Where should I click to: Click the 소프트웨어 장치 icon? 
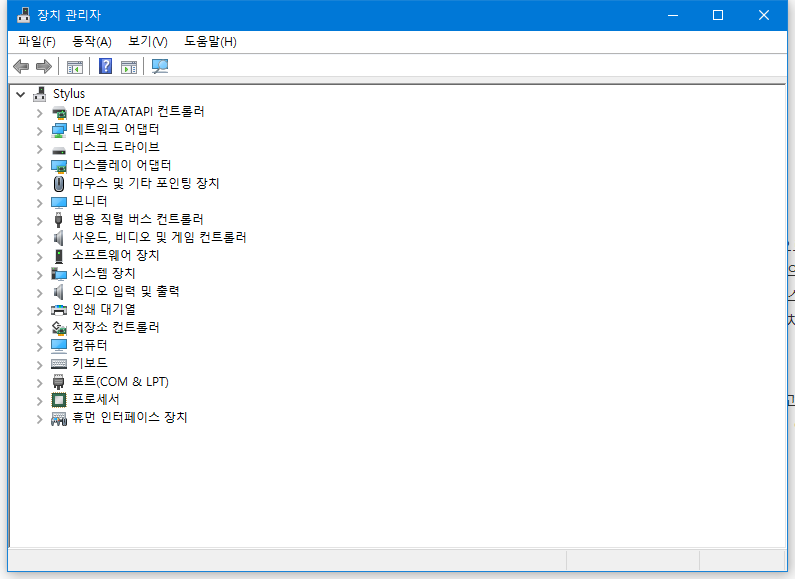pyautogui.click(x=59, y=256)
